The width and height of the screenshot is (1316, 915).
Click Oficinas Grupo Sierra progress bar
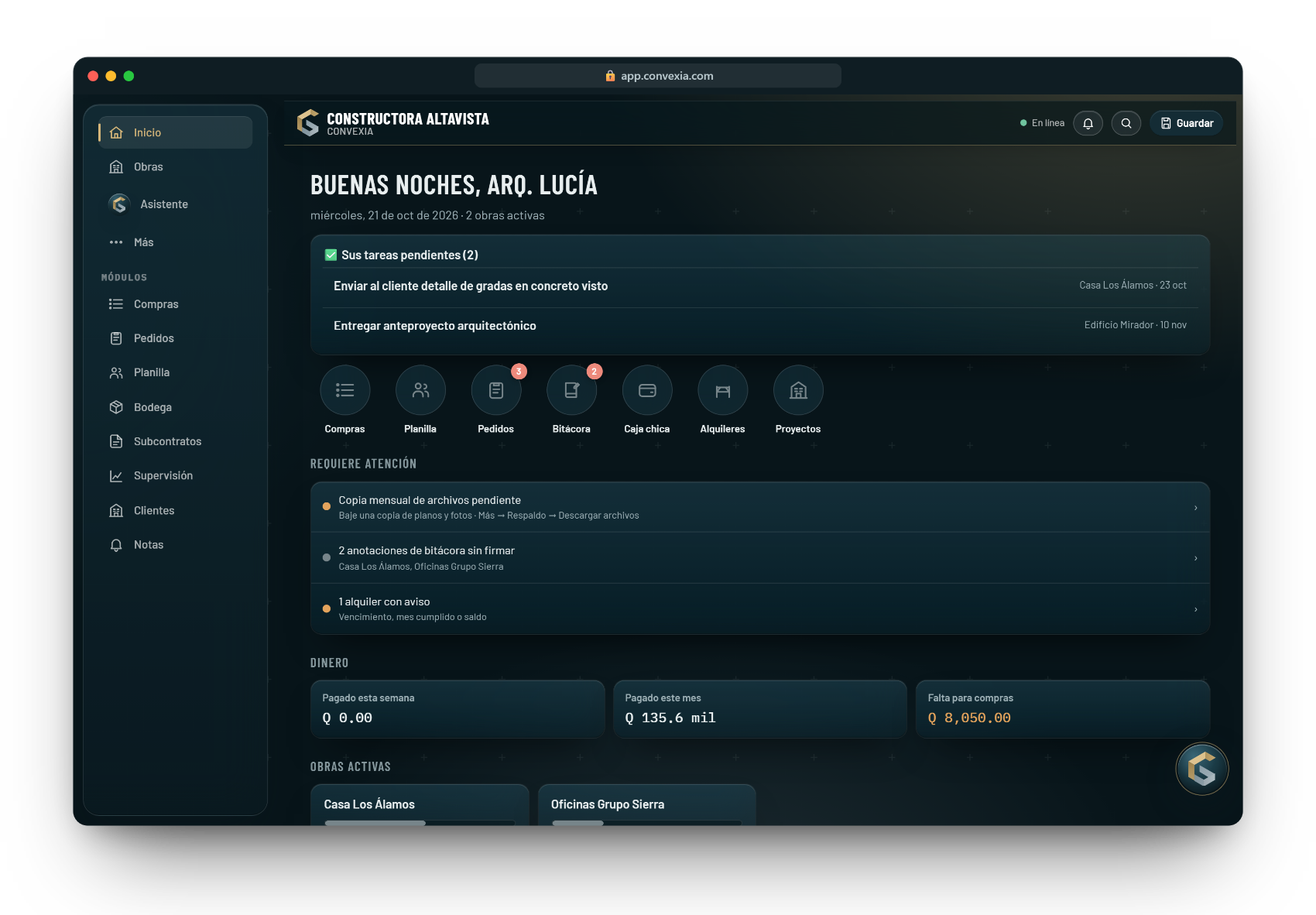pyautogui.click(x=646, y=823)
